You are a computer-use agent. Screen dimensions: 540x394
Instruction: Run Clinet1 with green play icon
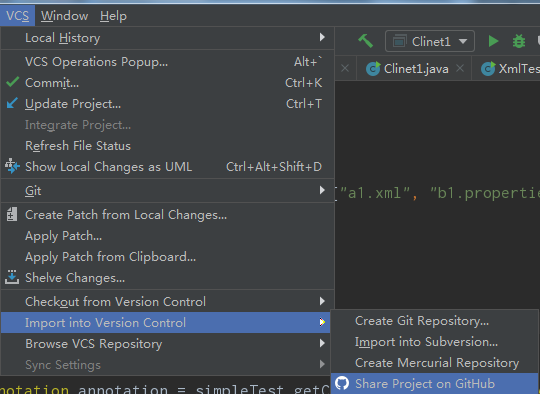[x=493, y=41]
